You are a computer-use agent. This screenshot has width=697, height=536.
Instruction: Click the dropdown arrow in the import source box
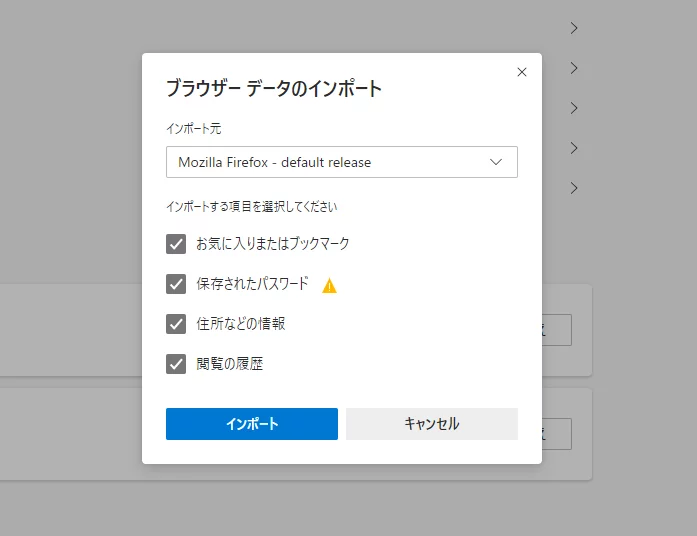(497, 162)
